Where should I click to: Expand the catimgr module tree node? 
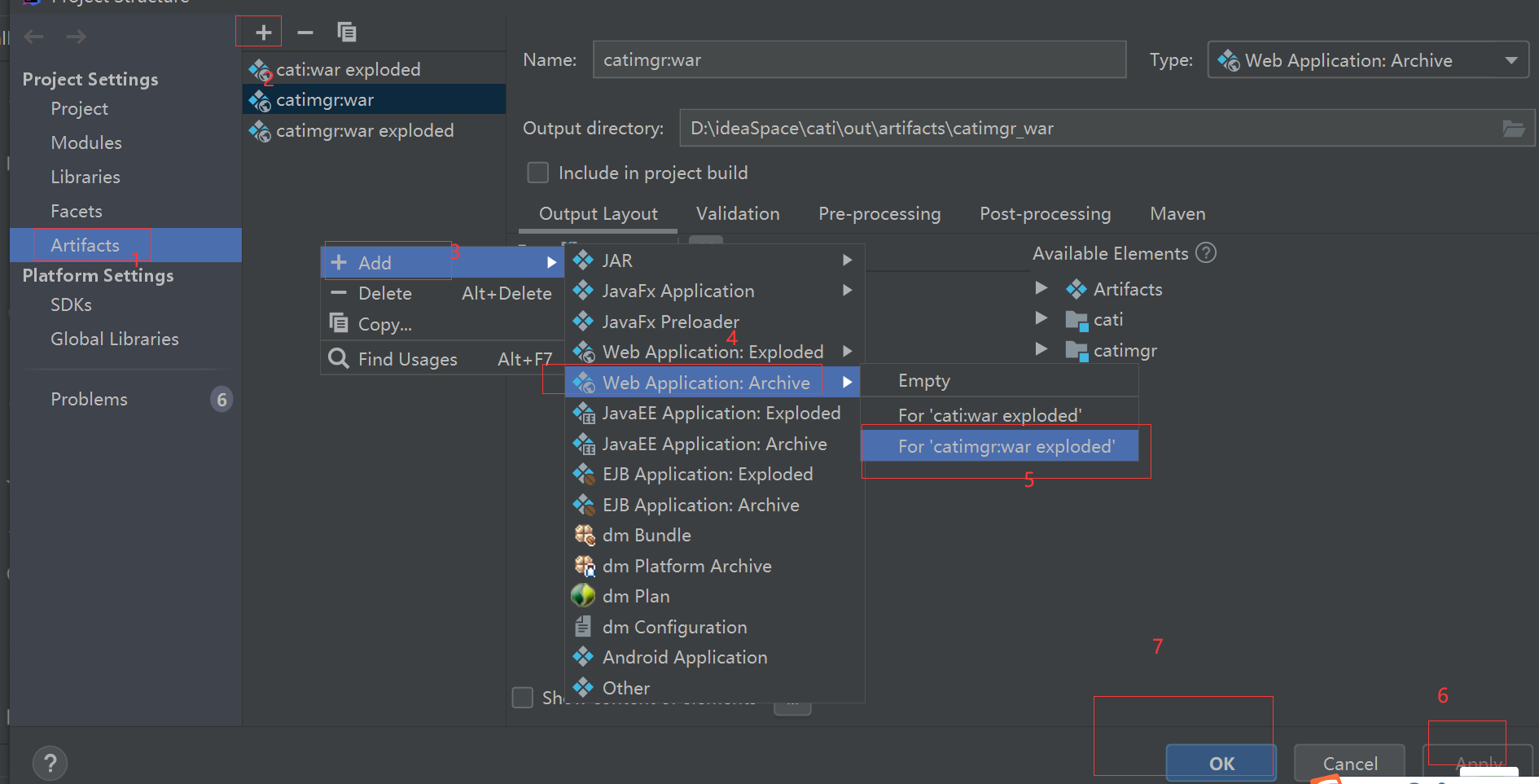(x=1041, y=349)
